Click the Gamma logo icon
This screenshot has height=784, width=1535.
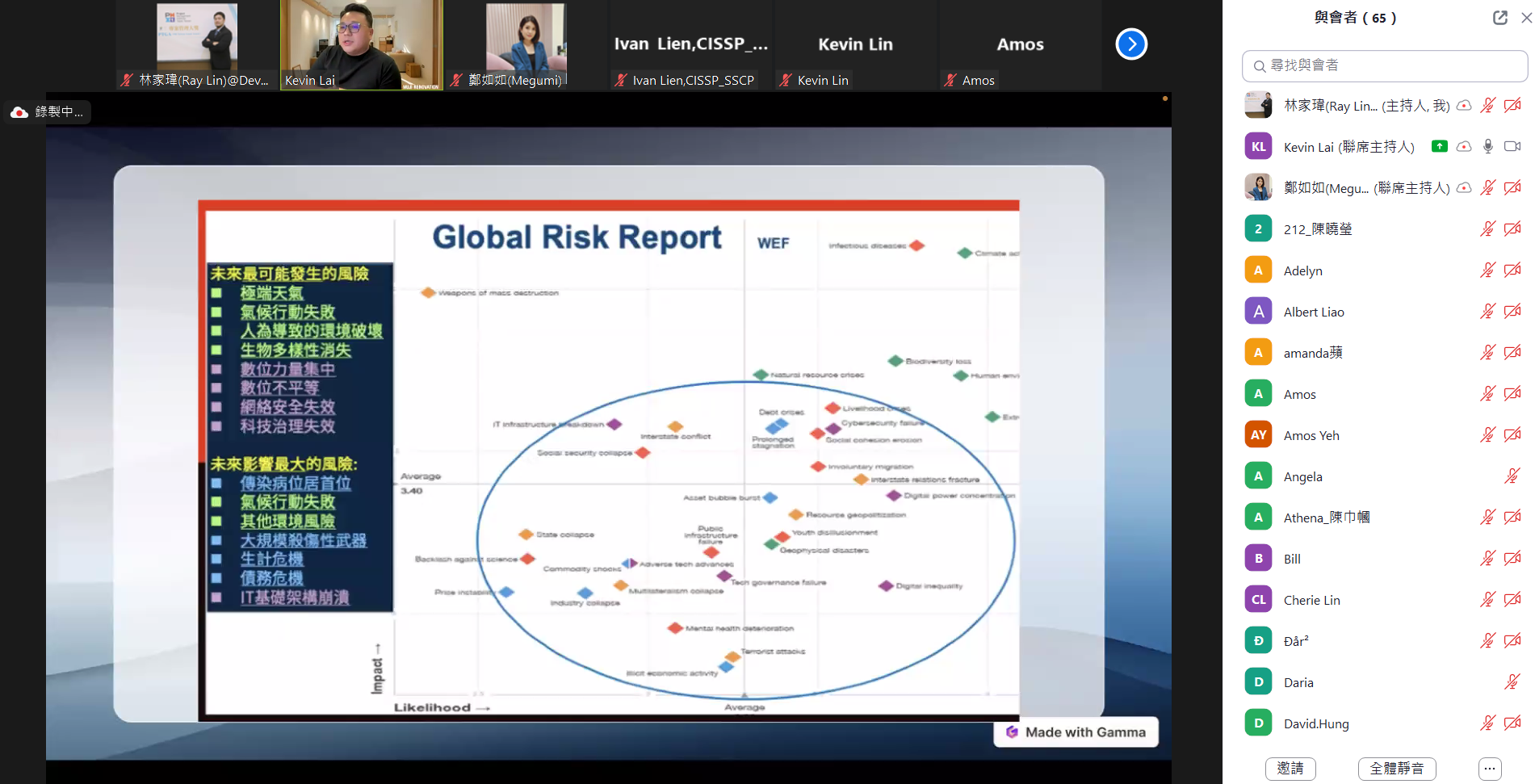[x=1012, y=732]
